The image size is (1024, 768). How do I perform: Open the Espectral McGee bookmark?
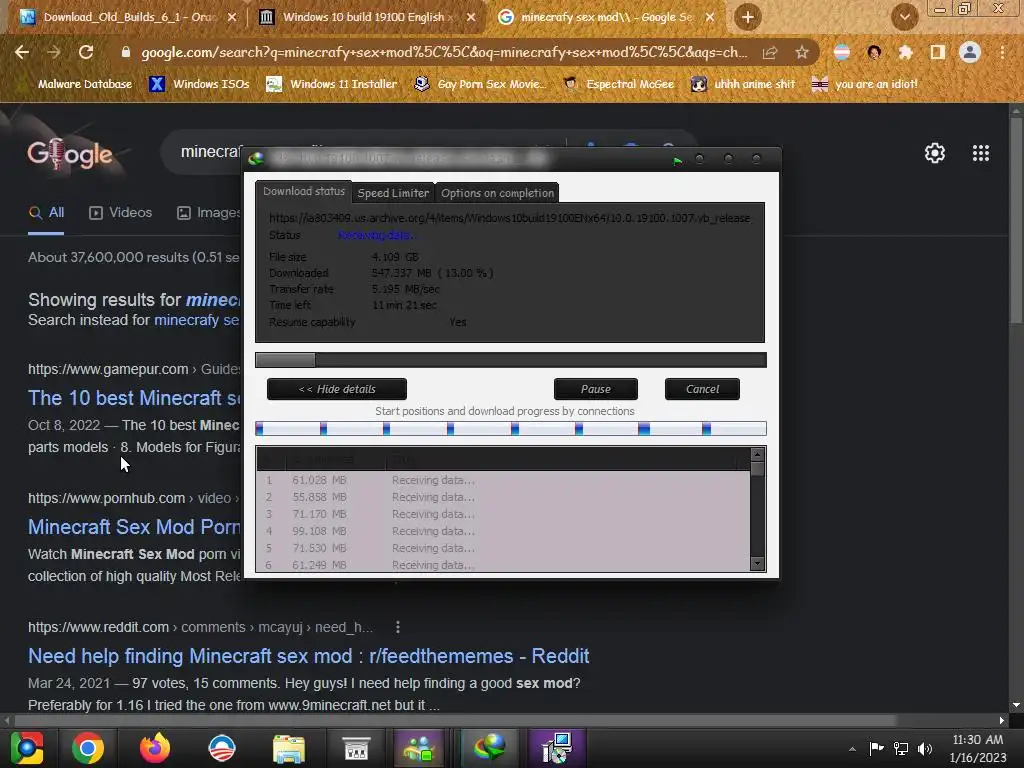618,84
